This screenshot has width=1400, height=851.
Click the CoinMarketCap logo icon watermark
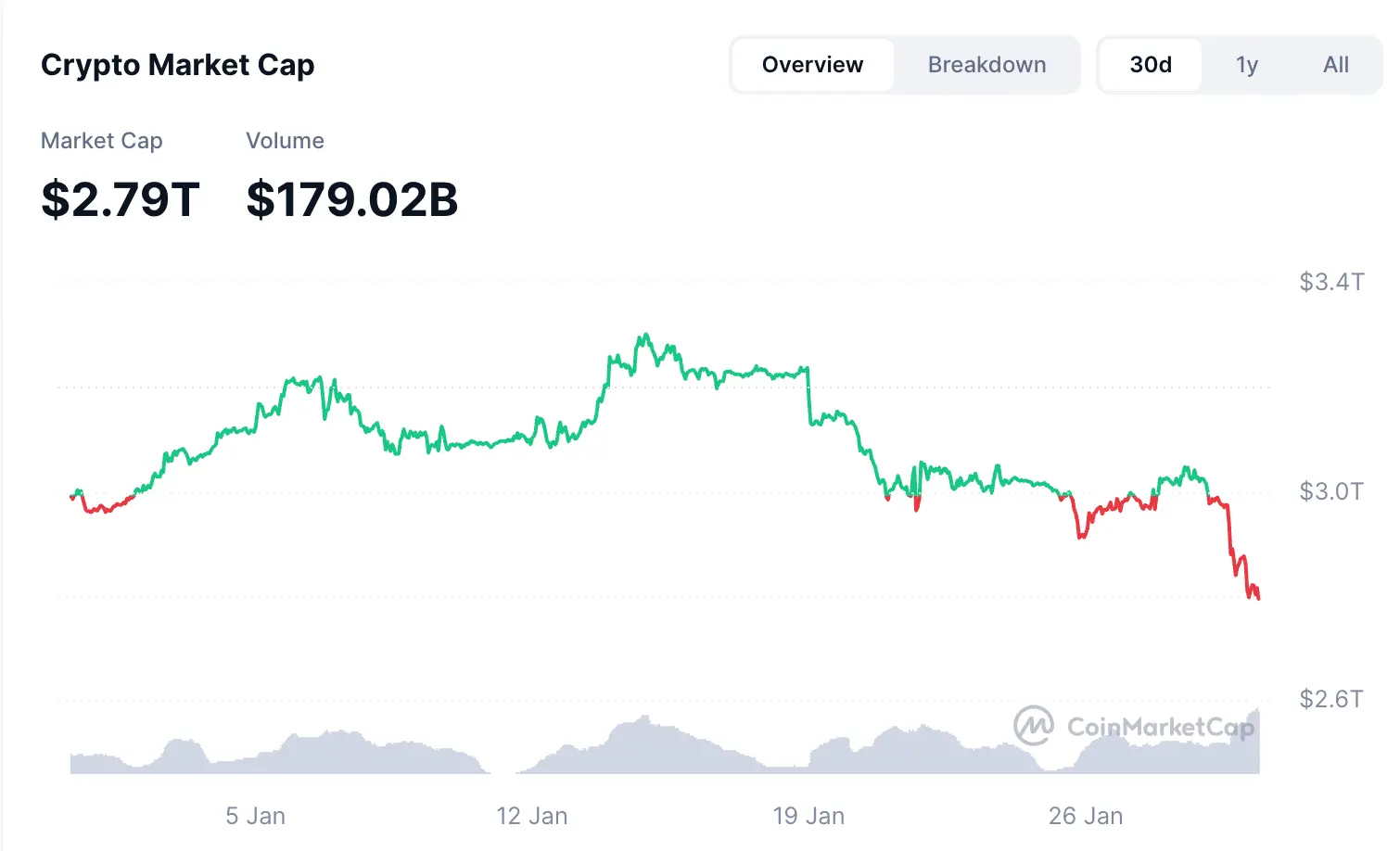(1033, 726)
